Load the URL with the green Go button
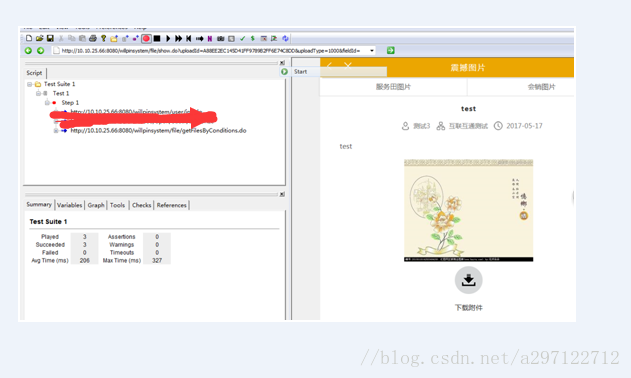 (x=390, y=50)
